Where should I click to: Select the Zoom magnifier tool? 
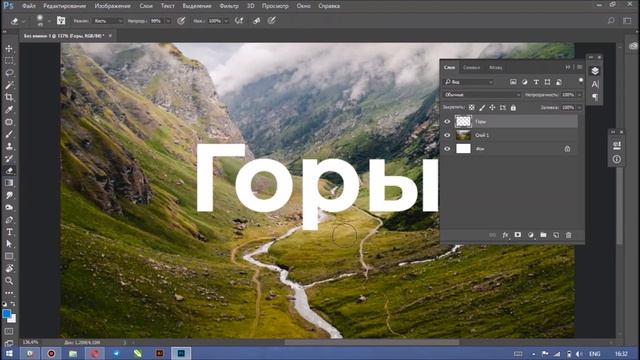(x=9, y=280)
